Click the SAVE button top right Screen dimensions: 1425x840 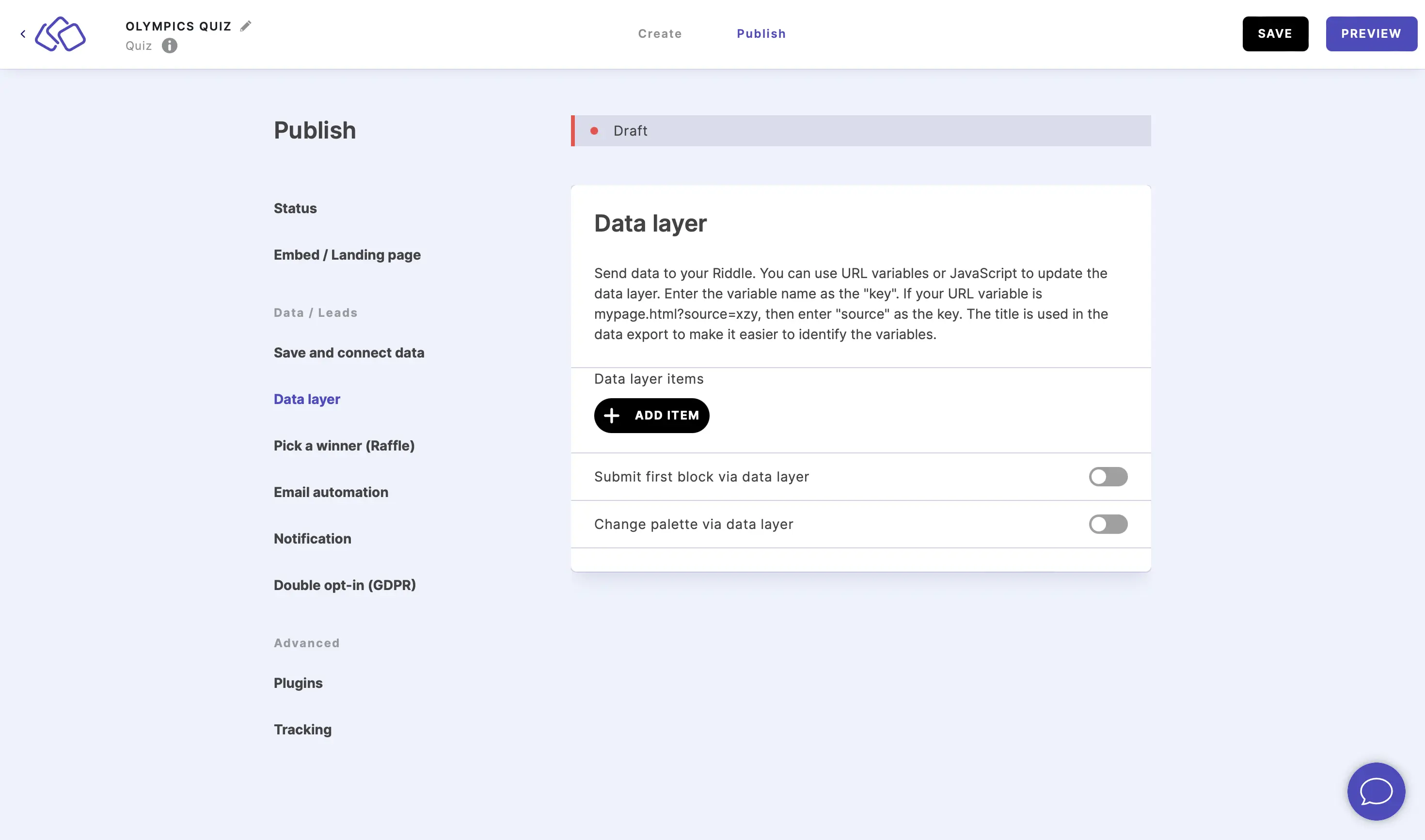(1275, 33)
